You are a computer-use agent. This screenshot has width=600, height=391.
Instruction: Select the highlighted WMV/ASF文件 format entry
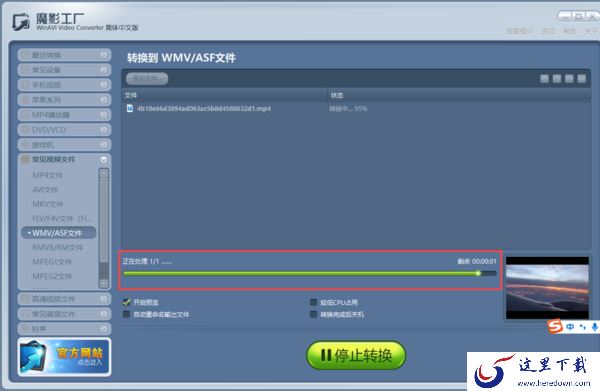[59, 233]
